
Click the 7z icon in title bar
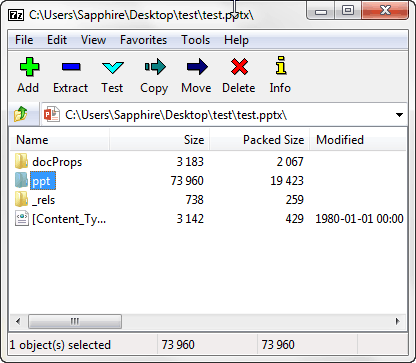pyautogui.click(x=16, y=15)
